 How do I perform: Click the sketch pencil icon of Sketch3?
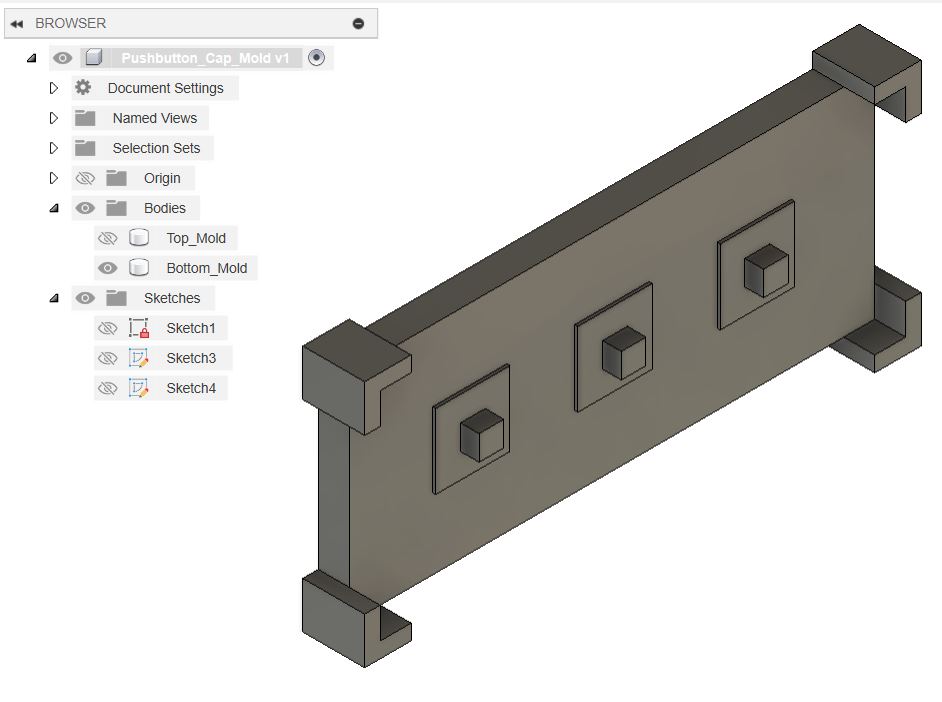[139, 358]
